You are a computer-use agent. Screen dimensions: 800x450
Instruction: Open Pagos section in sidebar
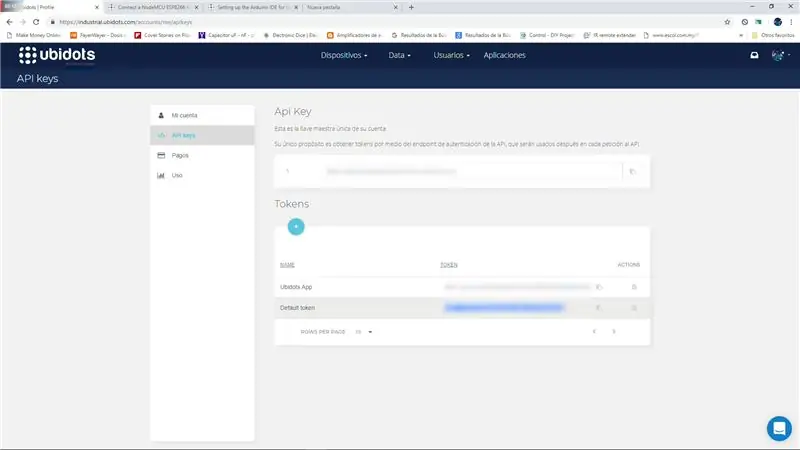(x=202, y=155)
